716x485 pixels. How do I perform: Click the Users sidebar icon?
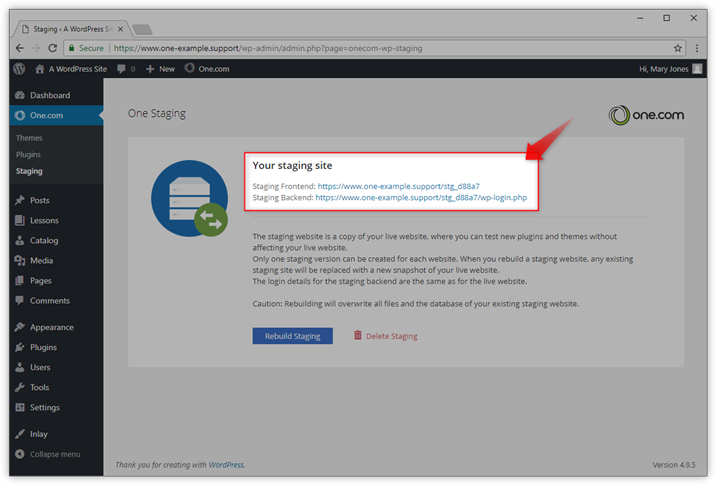pos(20,367)
